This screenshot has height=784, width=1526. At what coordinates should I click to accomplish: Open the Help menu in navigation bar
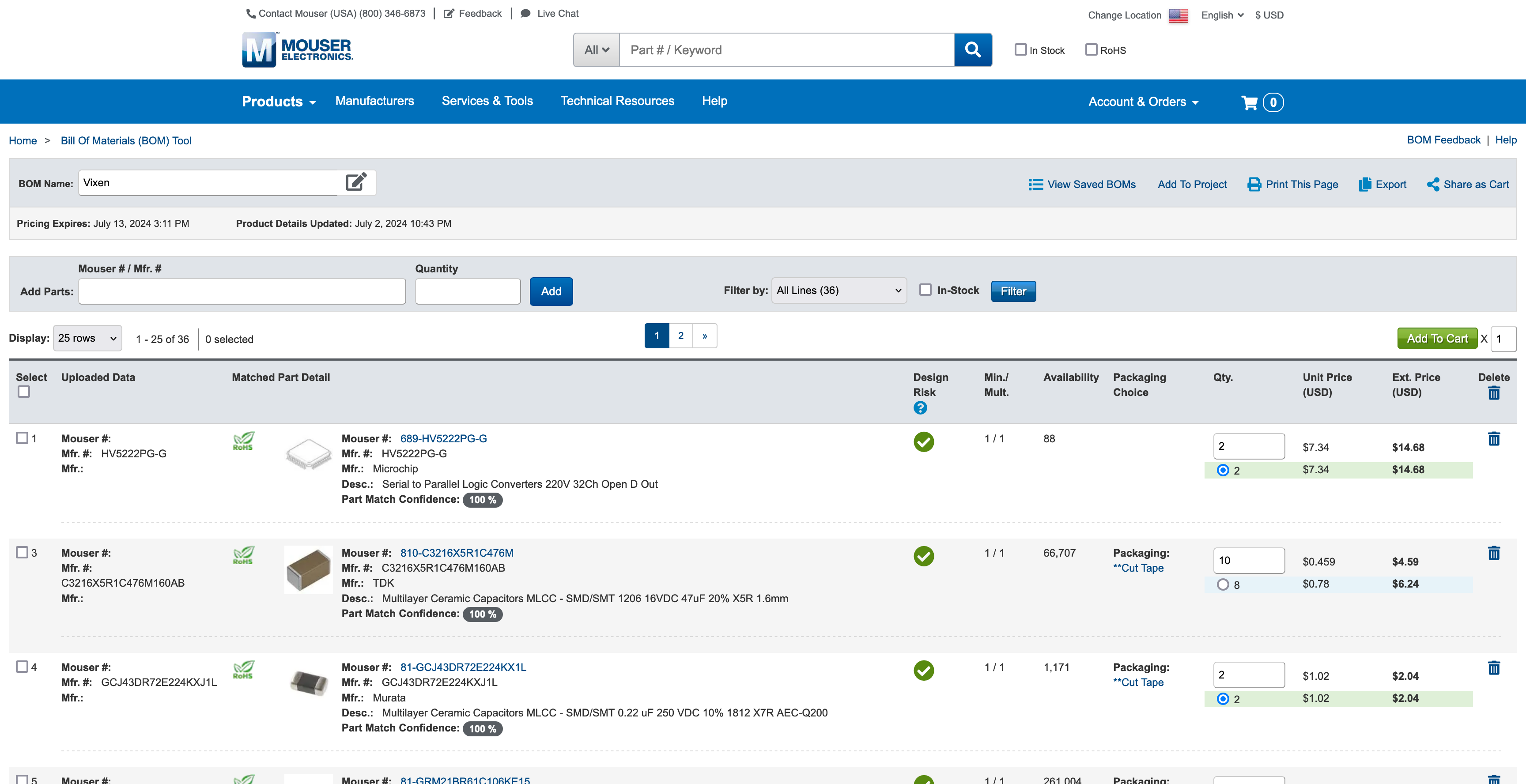(714, 101)
